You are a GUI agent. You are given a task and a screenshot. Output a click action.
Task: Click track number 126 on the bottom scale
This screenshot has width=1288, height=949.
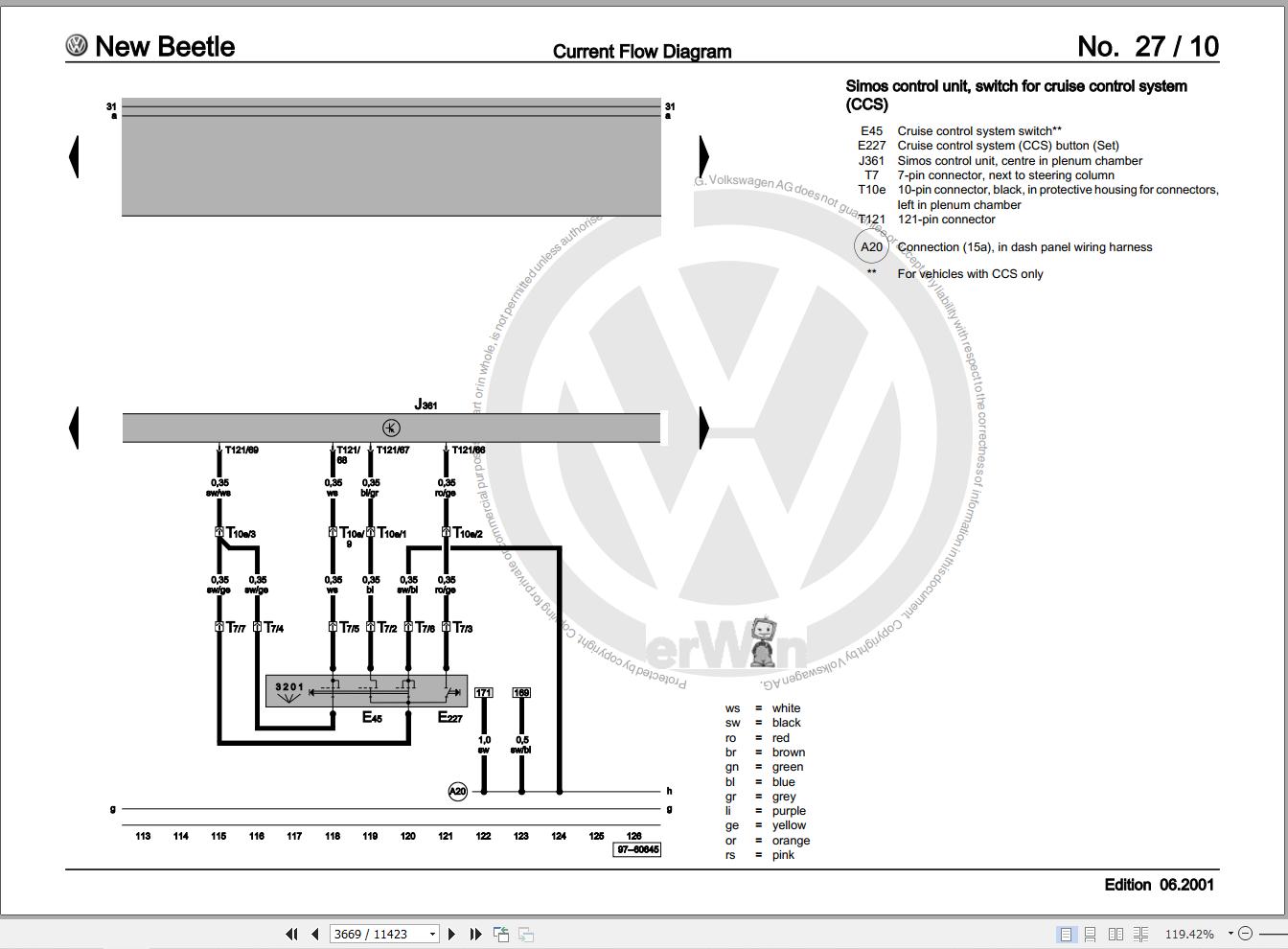click(x=634, y=836)
